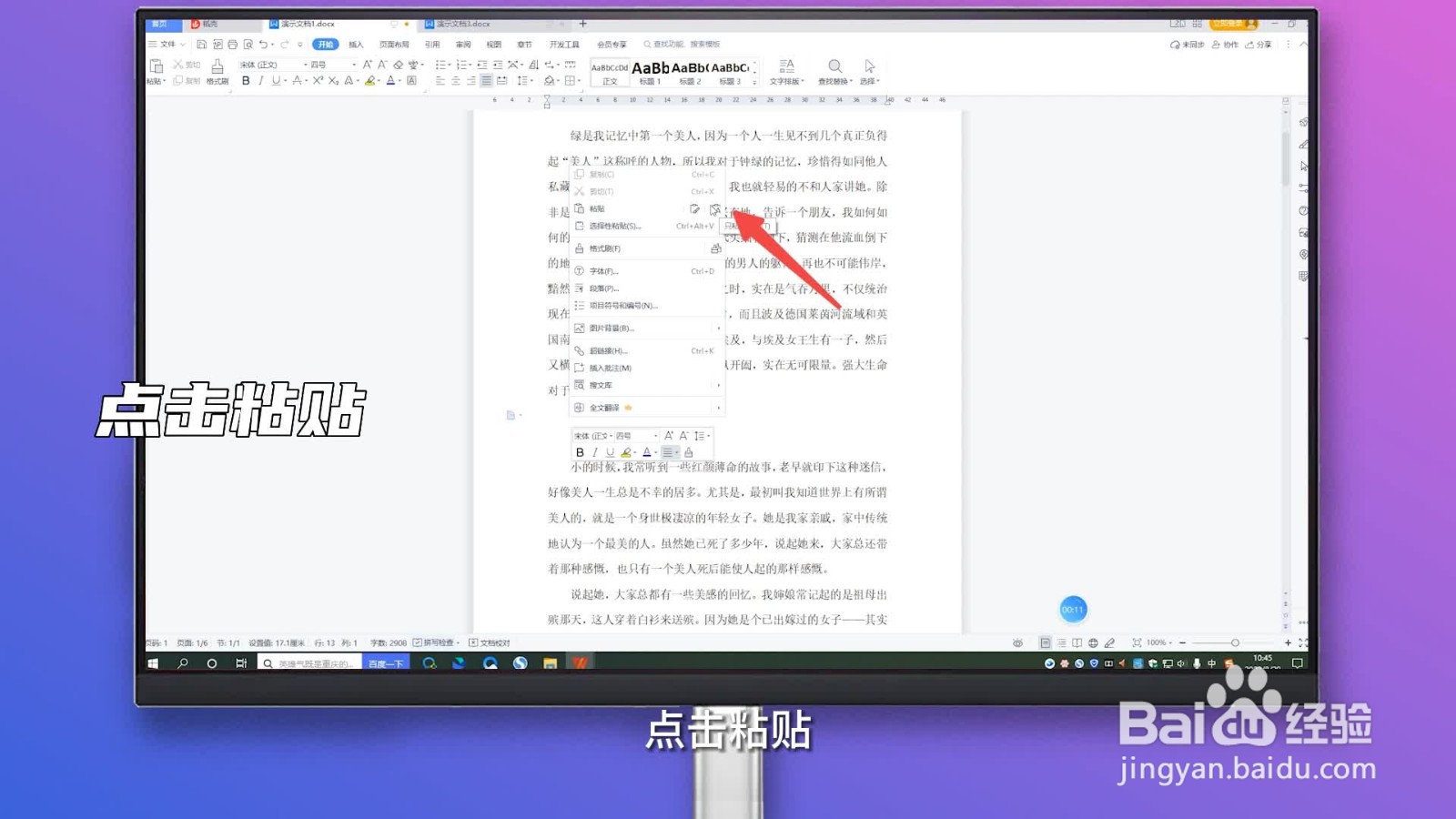The image size is (1456, 819).
Task: Apply the 正文 style
Action: (610, 73)
